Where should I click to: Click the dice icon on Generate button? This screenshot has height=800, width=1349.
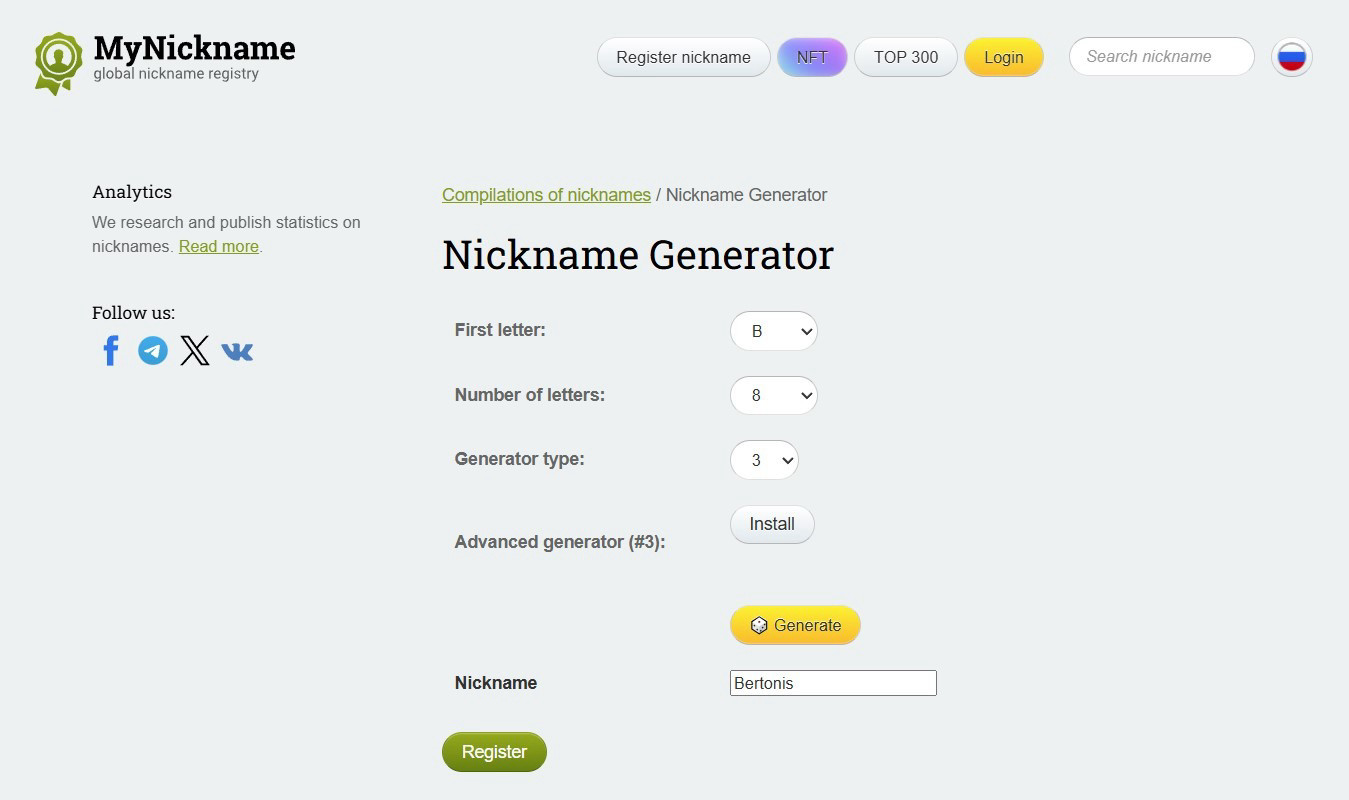coord(757,625)
